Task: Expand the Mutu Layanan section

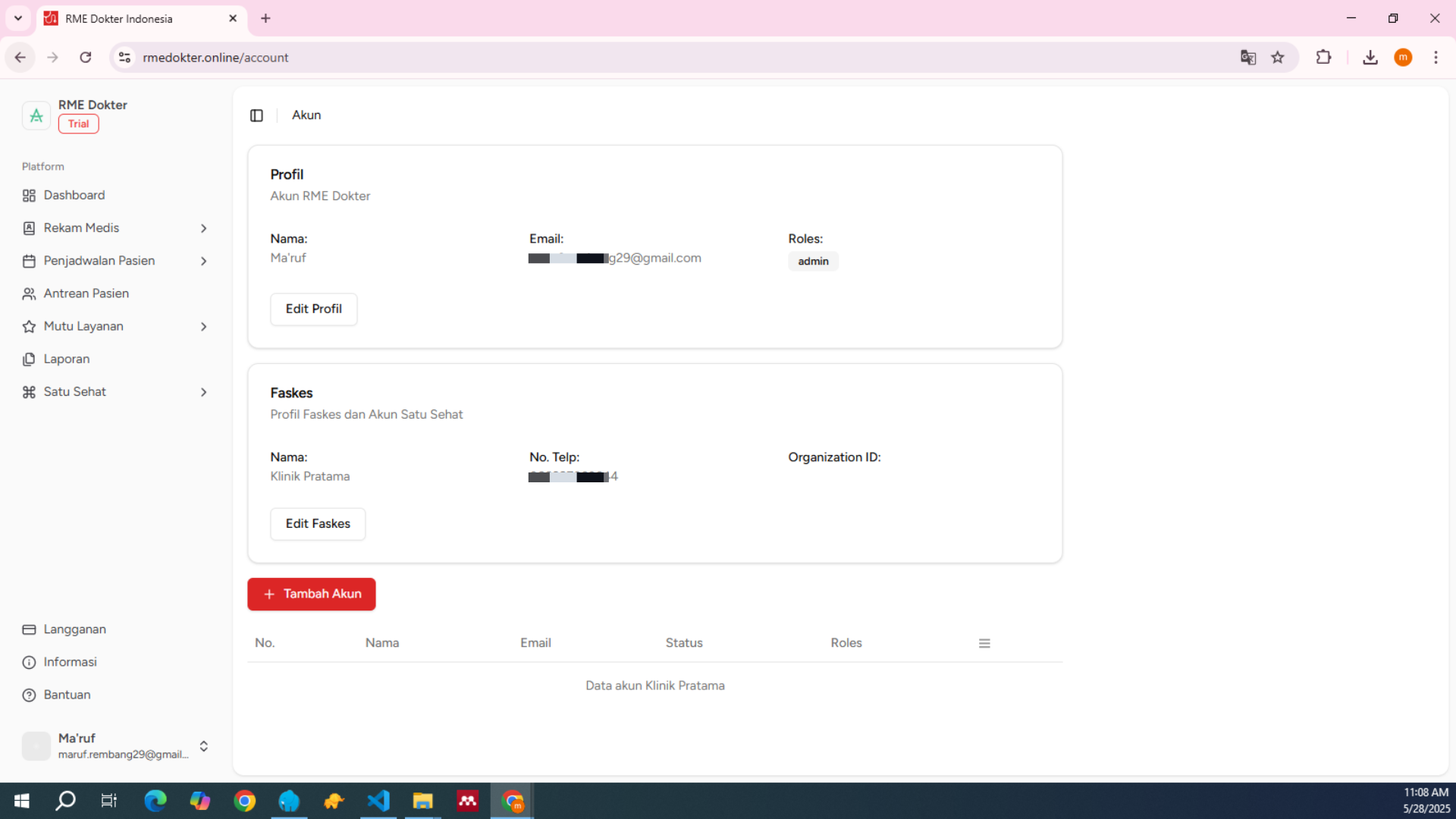Action: pyautogui.click(x=203, y=326)
